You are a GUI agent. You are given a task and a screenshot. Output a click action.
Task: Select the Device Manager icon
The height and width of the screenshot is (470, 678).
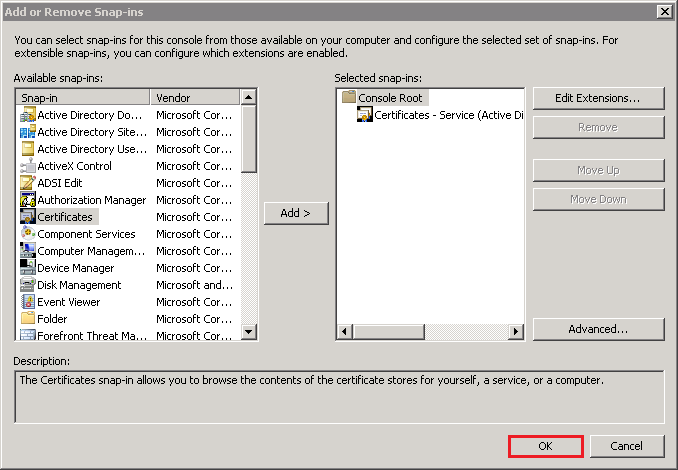[28, 268]
